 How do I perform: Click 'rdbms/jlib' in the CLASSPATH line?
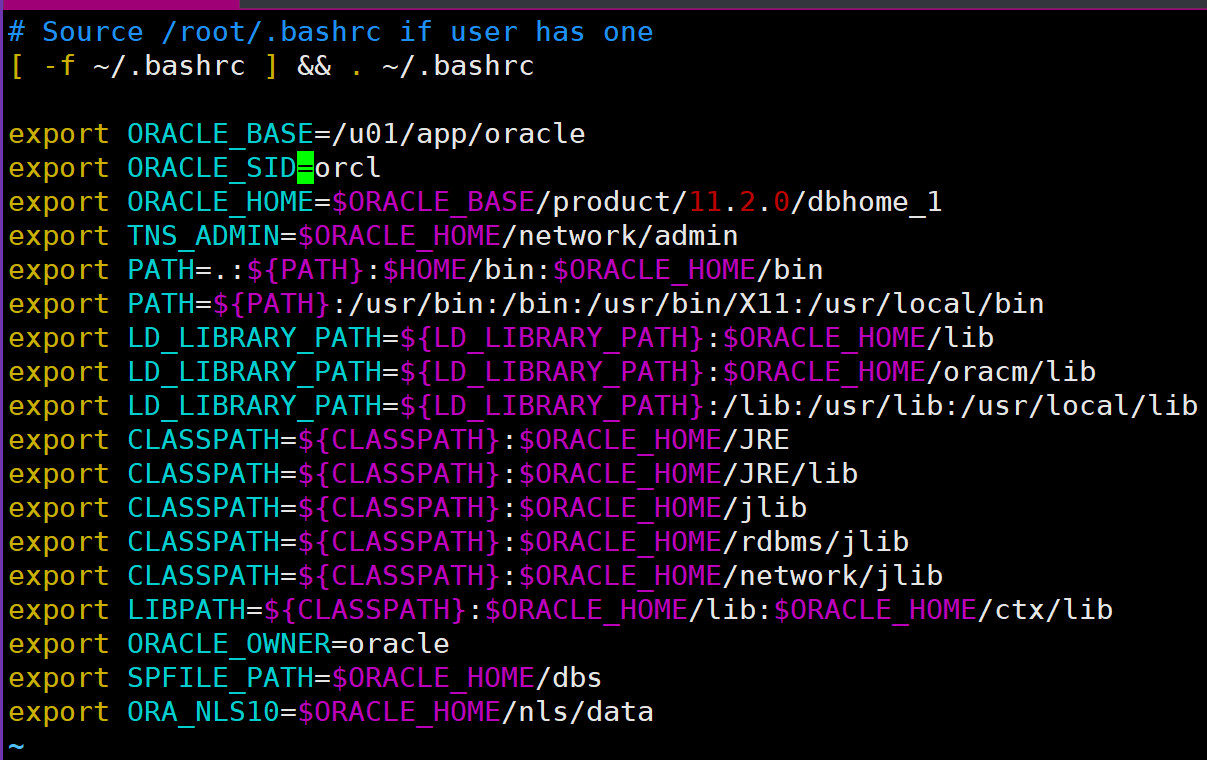coord(823,541)
